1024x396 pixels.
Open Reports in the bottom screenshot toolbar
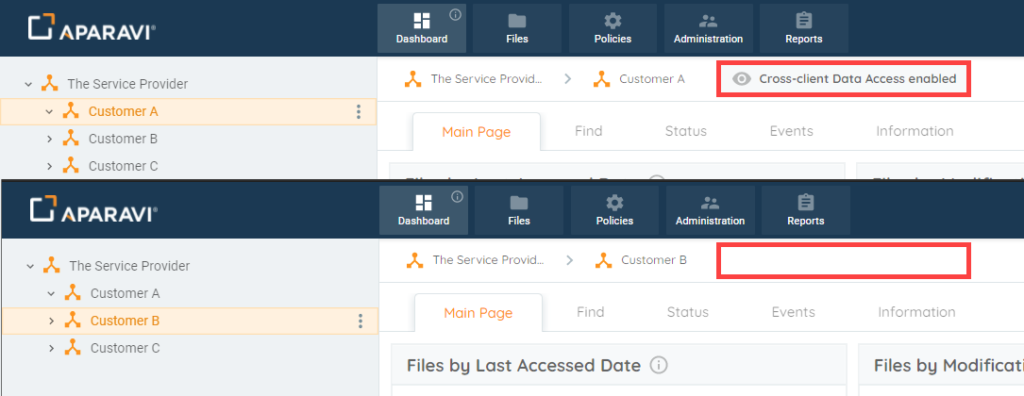tap(806, 210)
